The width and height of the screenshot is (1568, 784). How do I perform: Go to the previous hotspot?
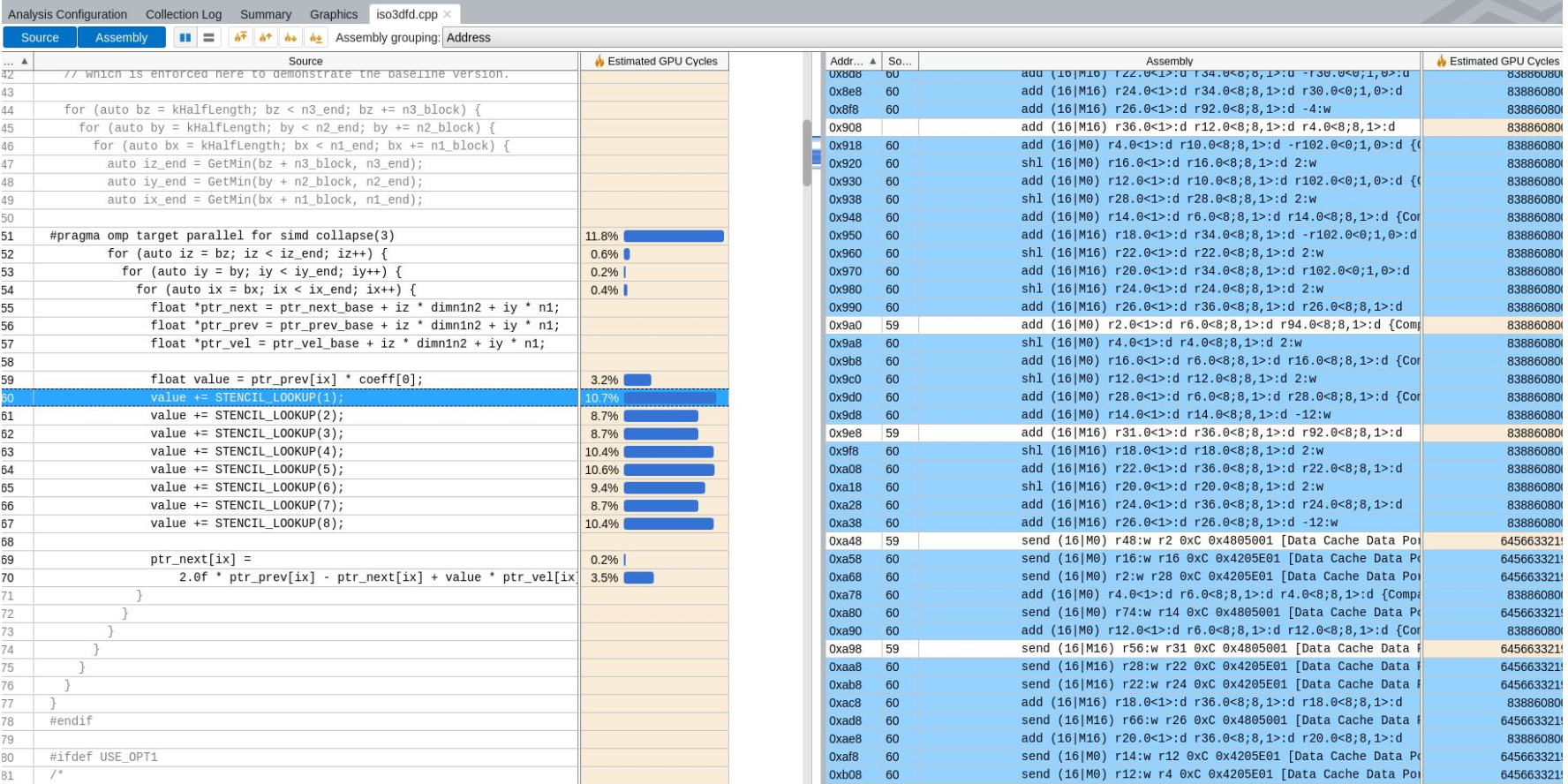point(265,37)
